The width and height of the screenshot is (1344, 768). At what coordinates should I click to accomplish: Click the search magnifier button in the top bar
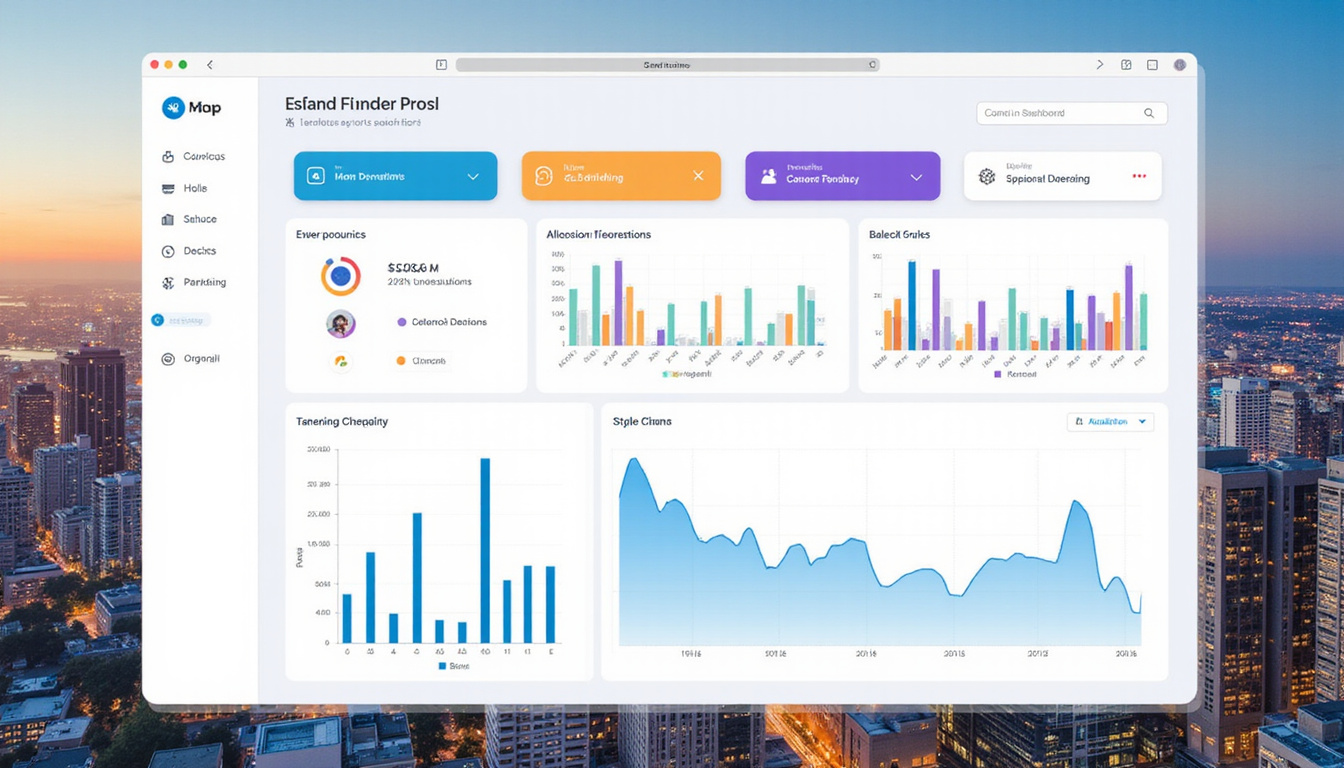[x=1149, y=113]
